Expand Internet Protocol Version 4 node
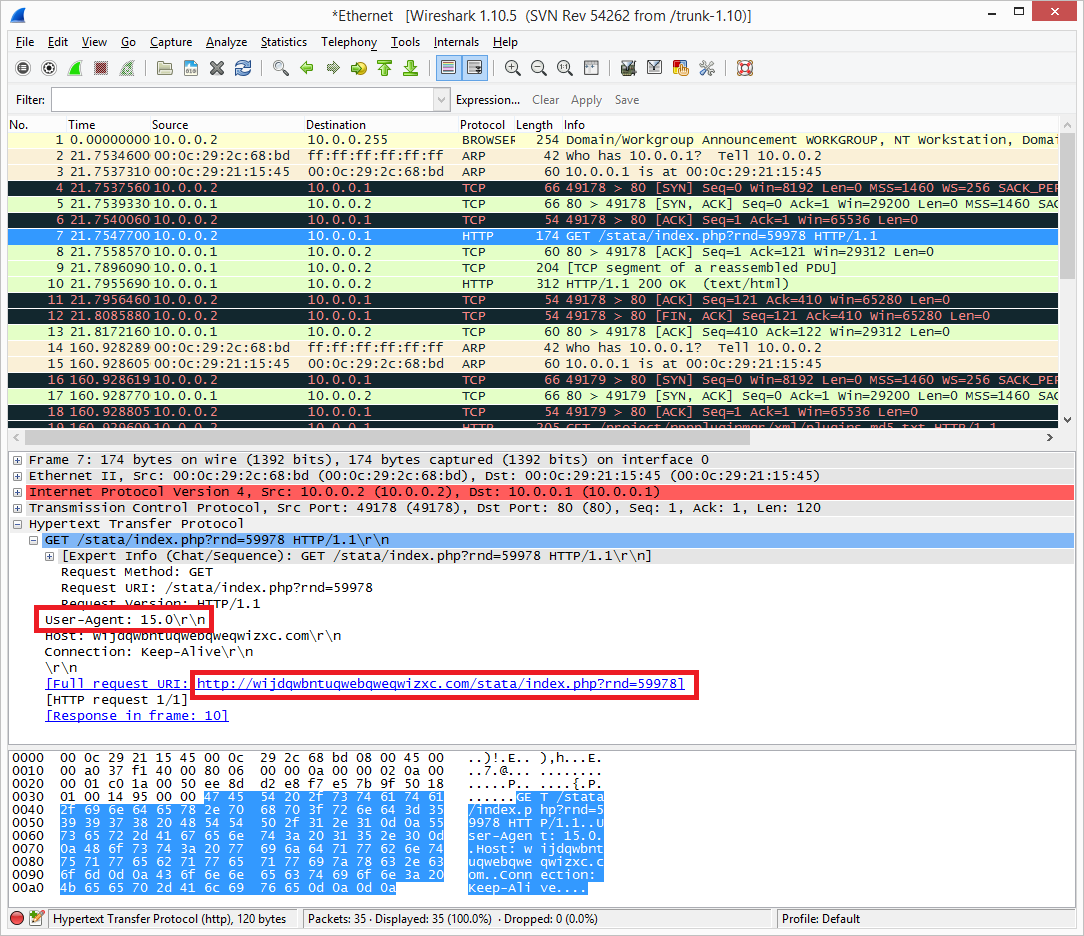Screen dimensions: 1084x936 [x=17, y=492]
